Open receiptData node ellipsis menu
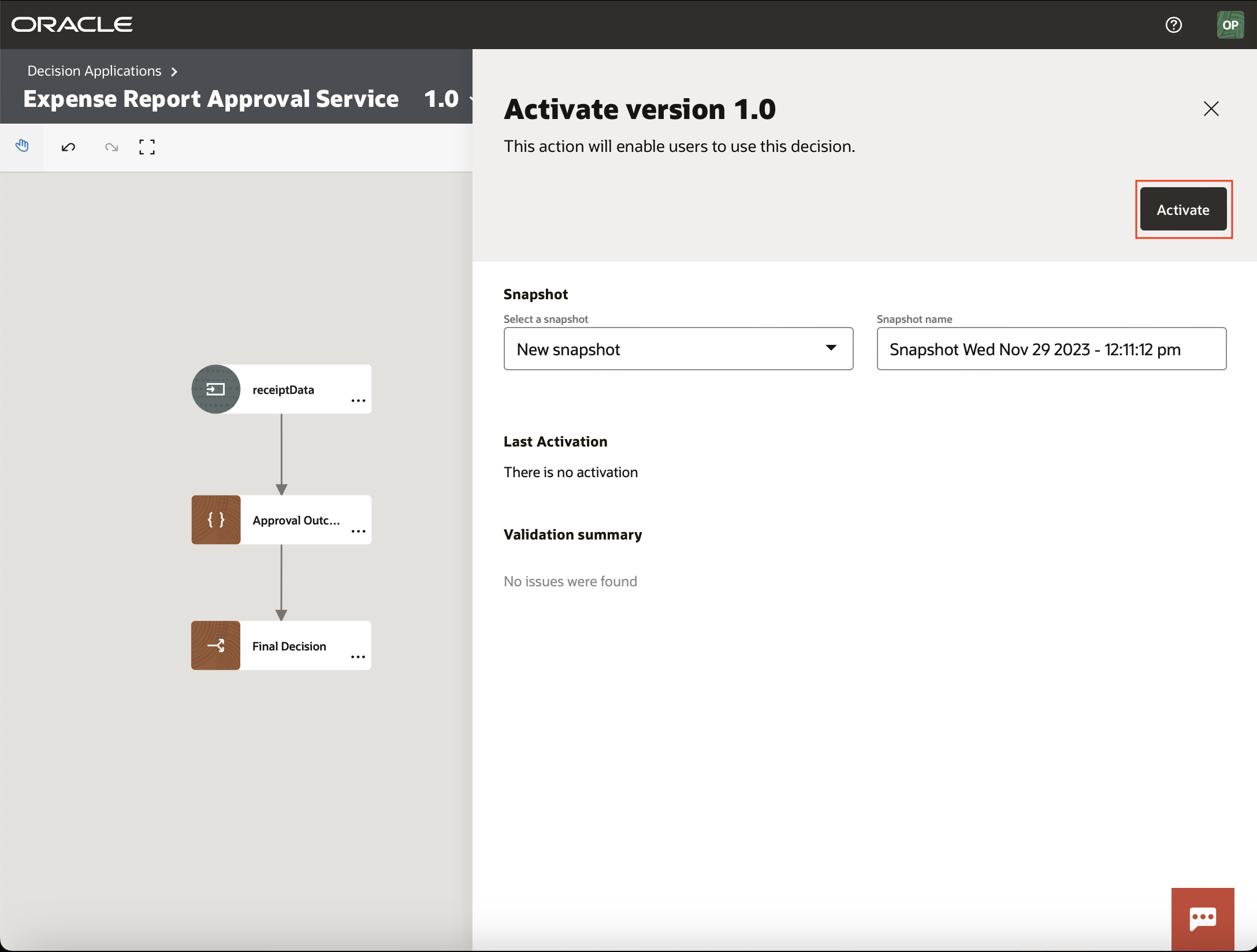 tap(358, 400)
